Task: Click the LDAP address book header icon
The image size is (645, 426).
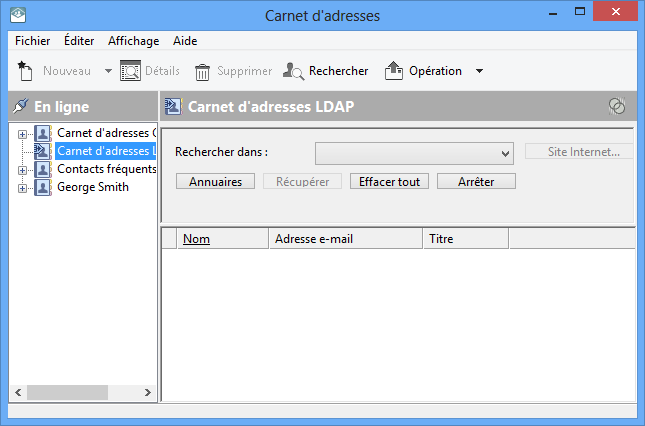Action: (x=173, y=106)
